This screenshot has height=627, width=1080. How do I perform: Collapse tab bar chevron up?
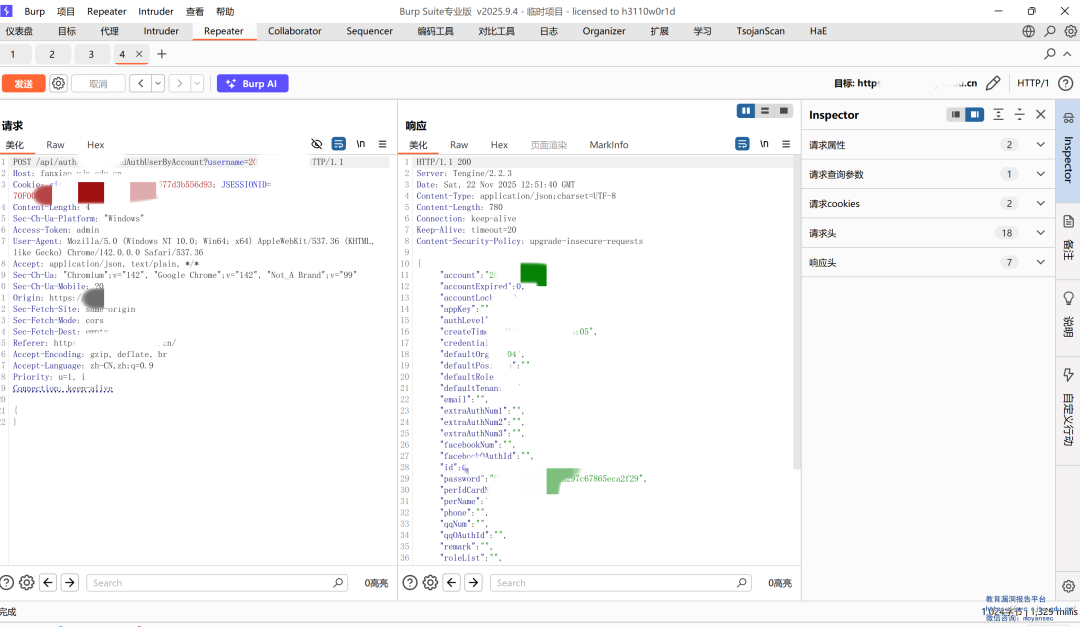1067,54
